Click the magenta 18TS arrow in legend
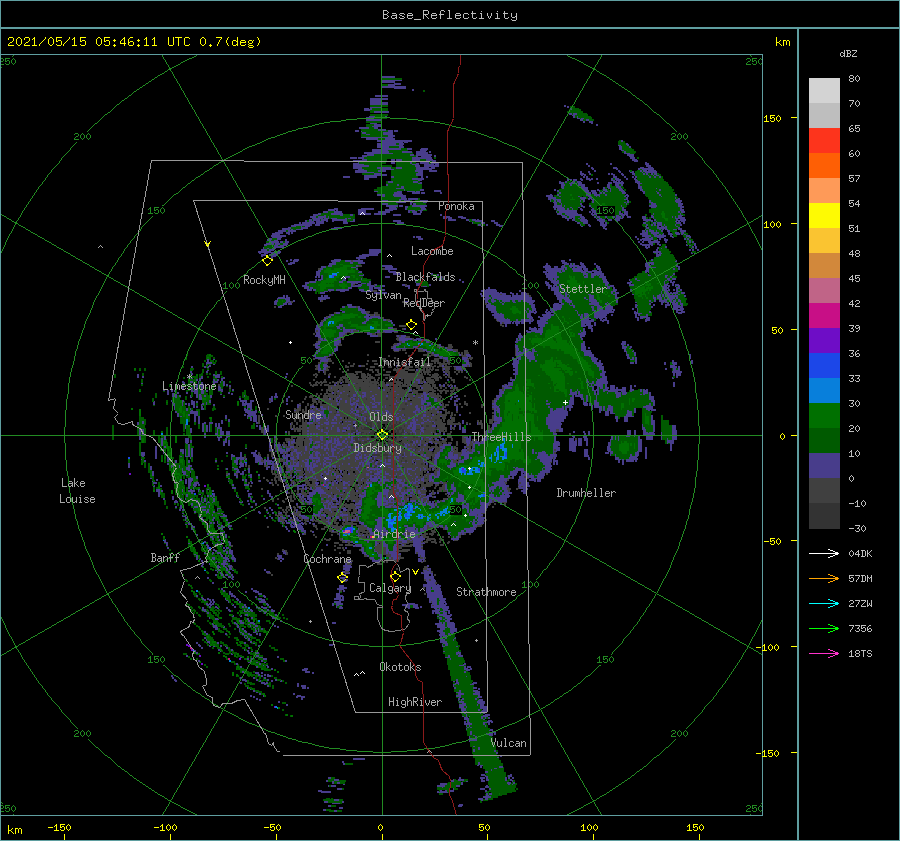The height and width of the screenshot is (841, 900). pyautogui.click(x=824, y=653)
